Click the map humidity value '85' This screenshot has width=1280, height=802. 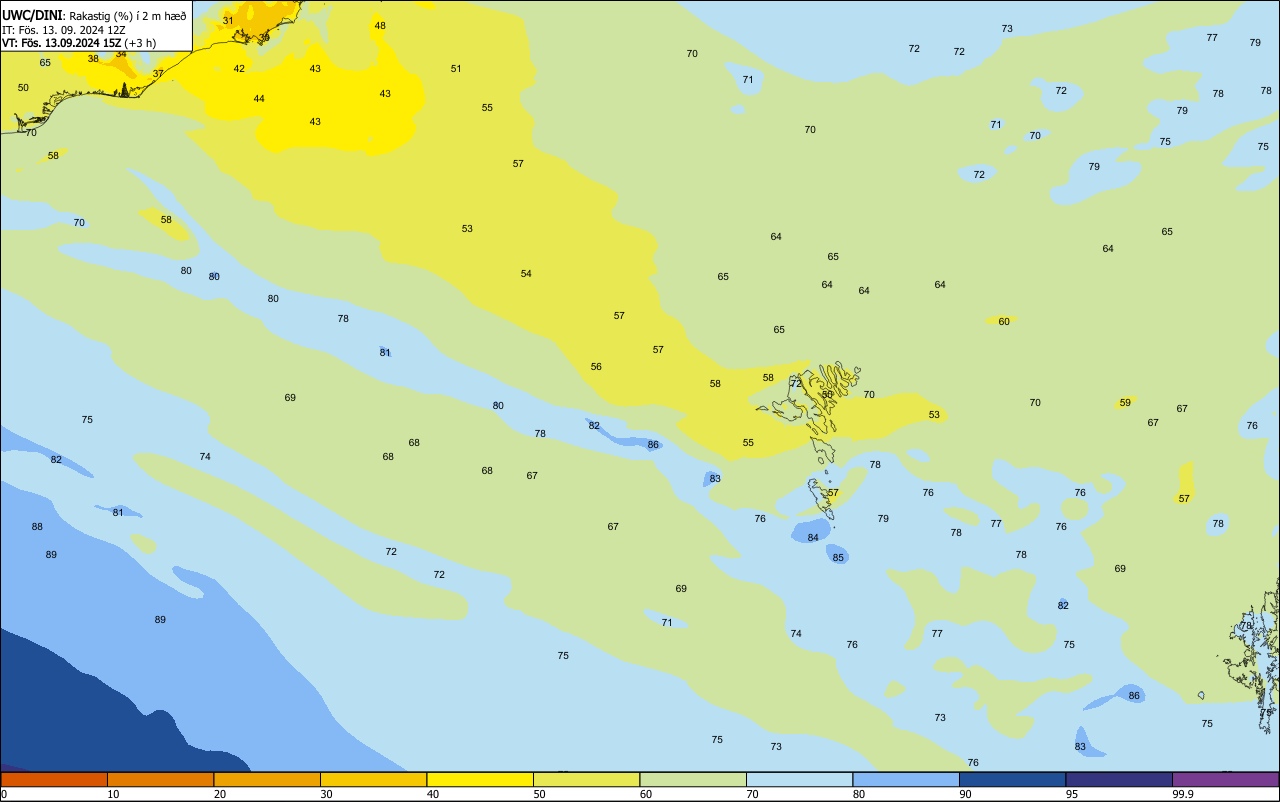coord(838,557)
